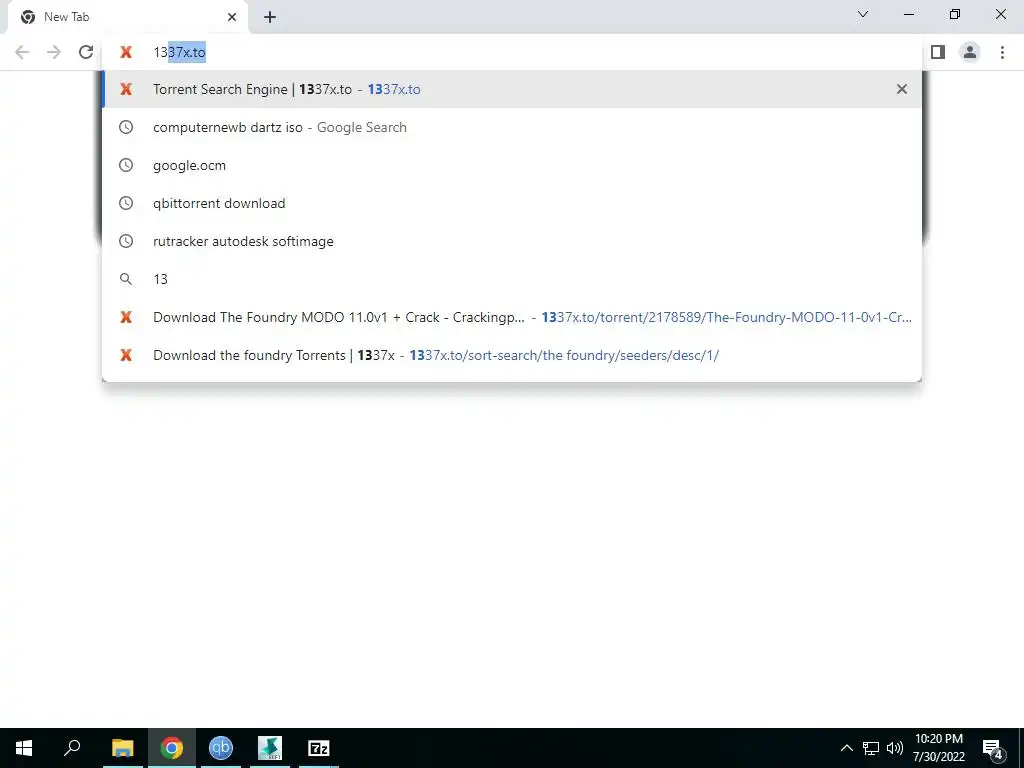Viewport: 1024px width, 768px height.
Task: Remove the Torrent Search Engine suggestion
Action: pos(902,89)
